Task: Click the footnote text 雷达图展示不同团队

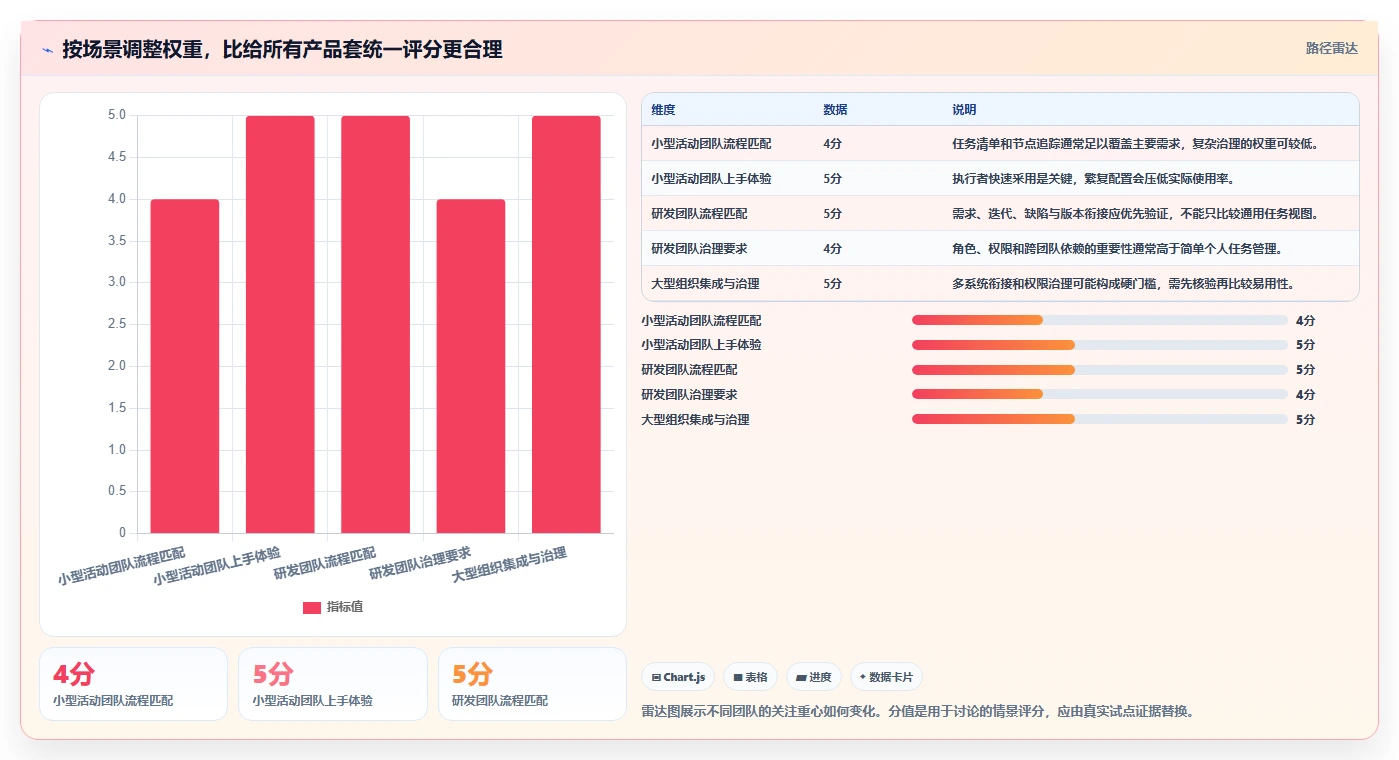Action: coord(918,712)
